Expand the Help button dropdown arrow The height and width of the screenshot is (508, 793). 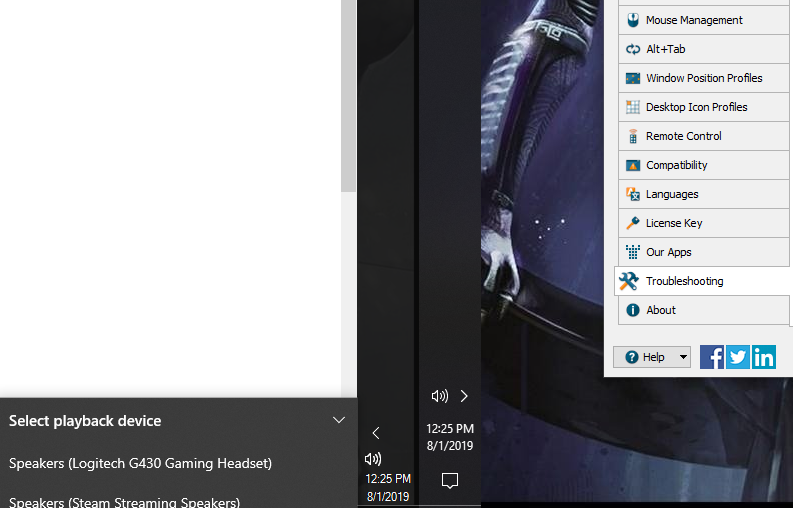(x=683, y=357)
